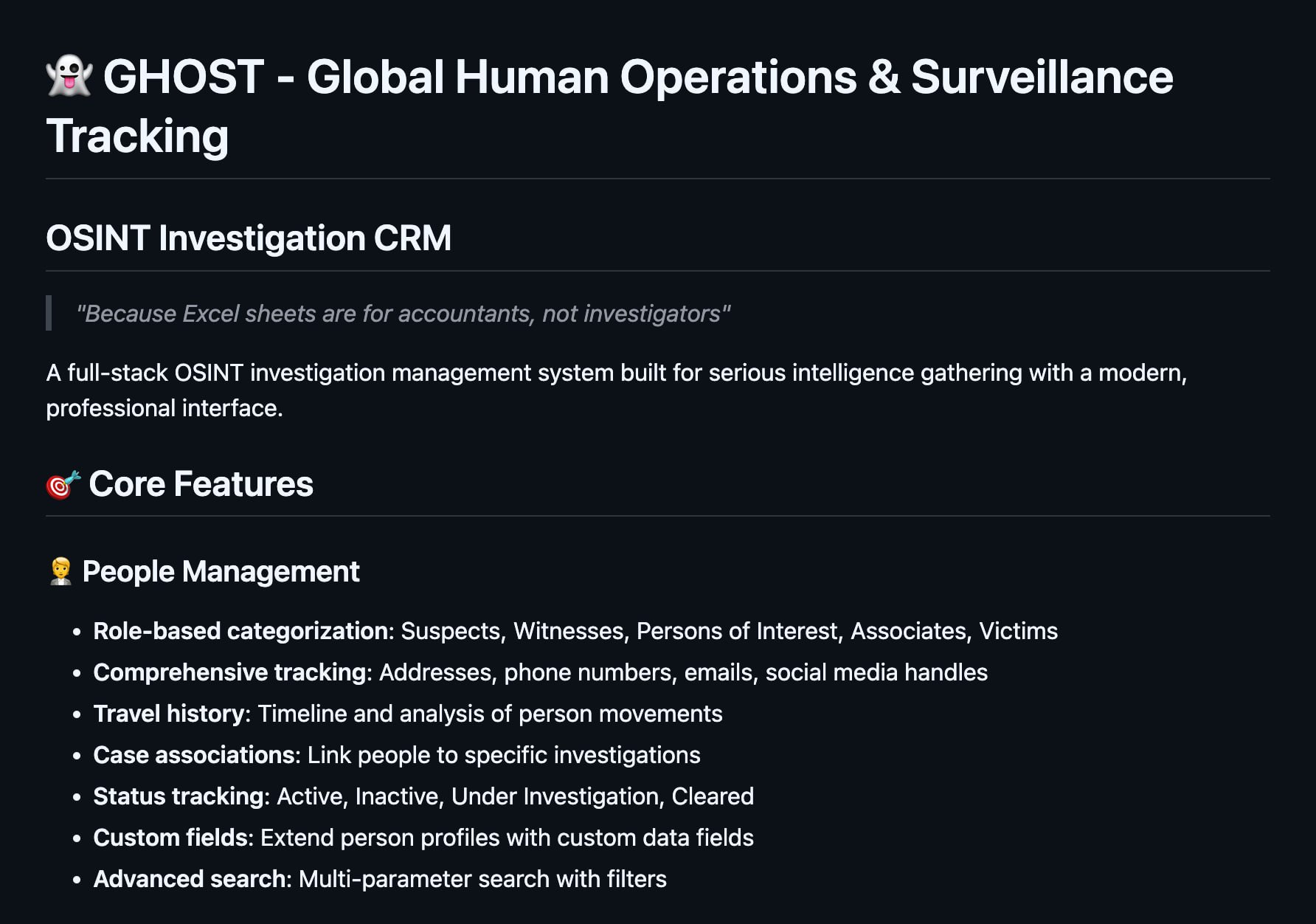The width and height of the screenshot is (1316, 924).
Task: Click the bold "Comprehensive tracking" label
Action: tap(229, 672)
